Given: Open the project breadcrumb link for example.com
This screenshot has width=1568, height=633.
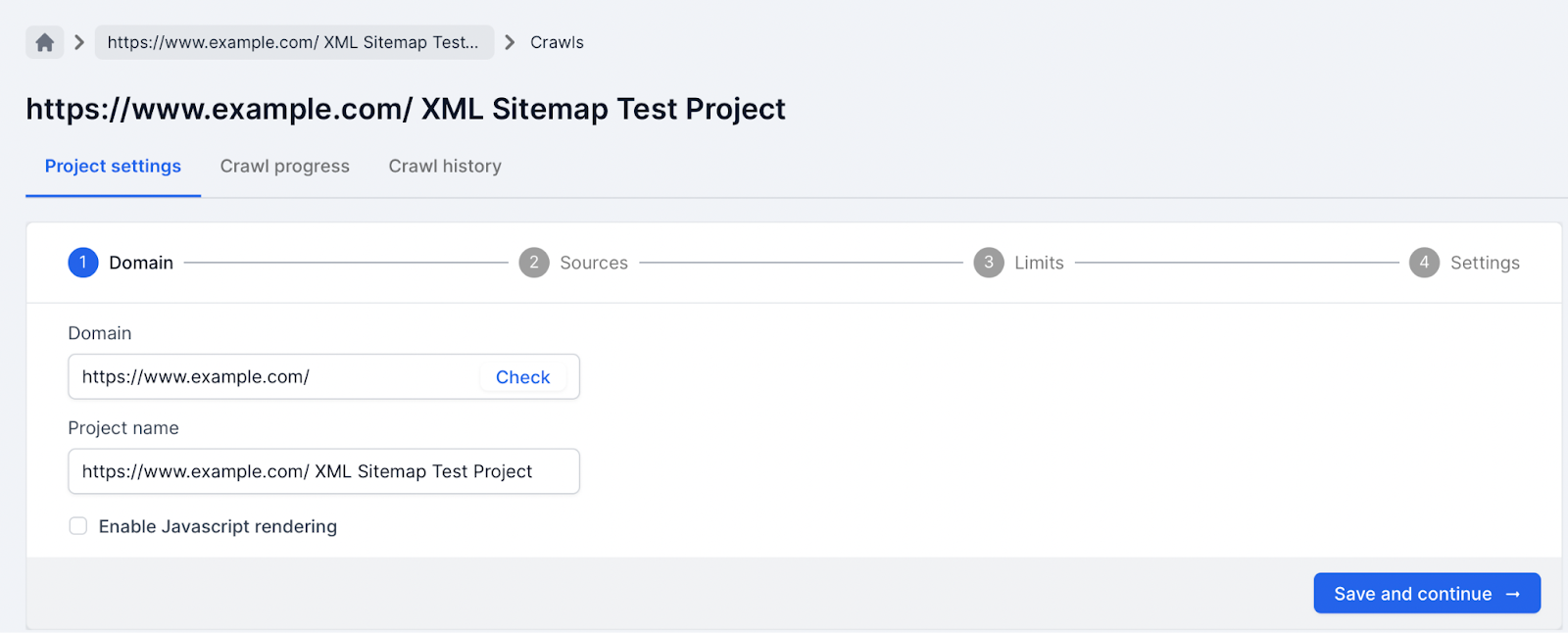Looking at the screenshot, I should click(294, 42).
